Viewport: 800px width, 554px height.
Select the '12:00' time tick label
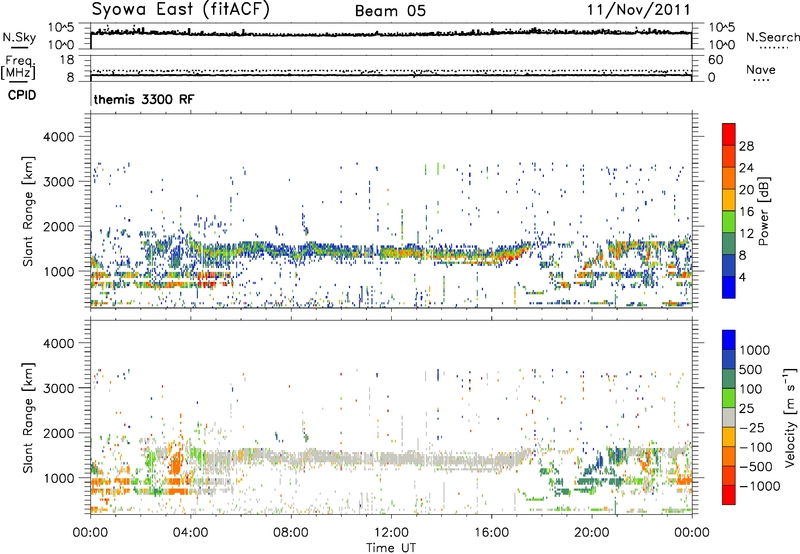point(391,533)
